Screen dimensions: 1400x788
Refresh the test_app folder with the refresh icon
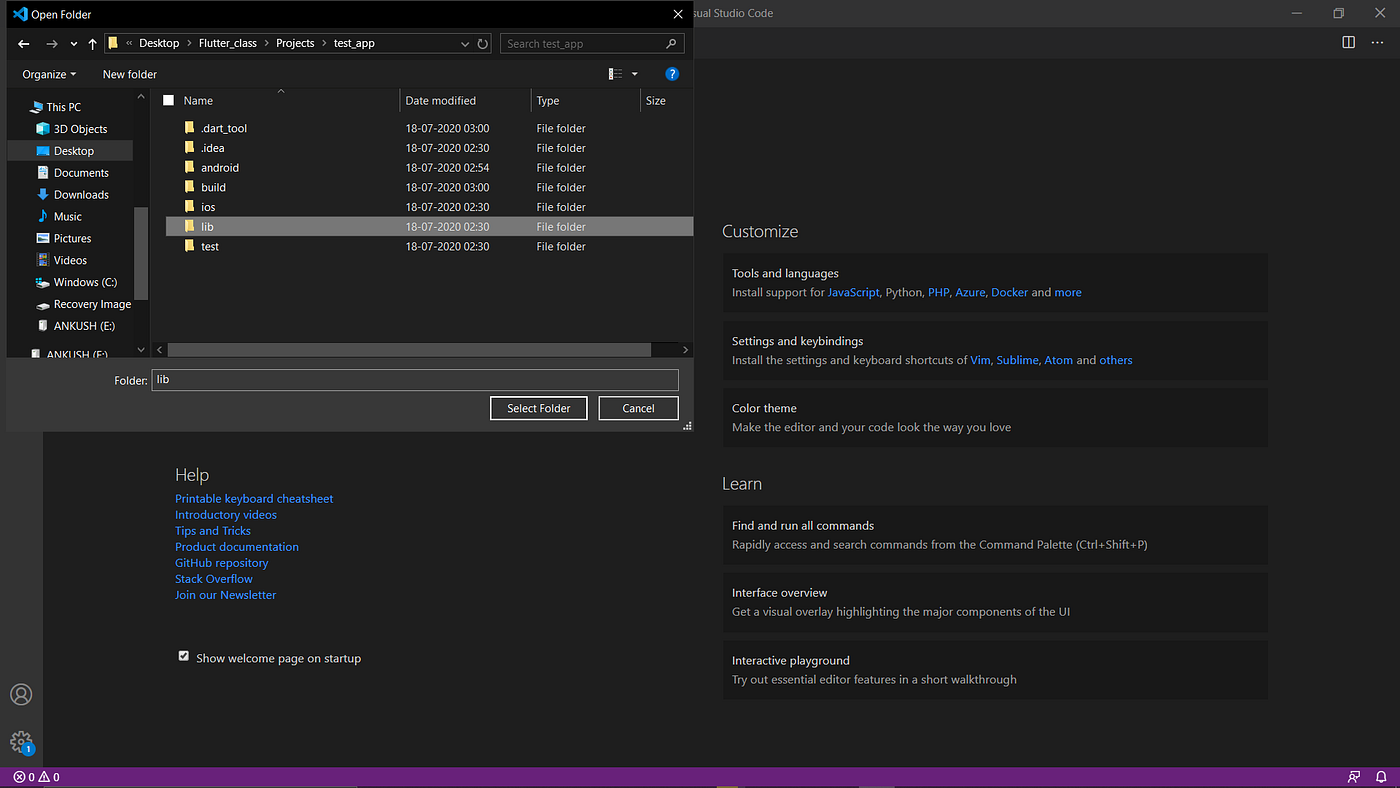click(482, 43)
